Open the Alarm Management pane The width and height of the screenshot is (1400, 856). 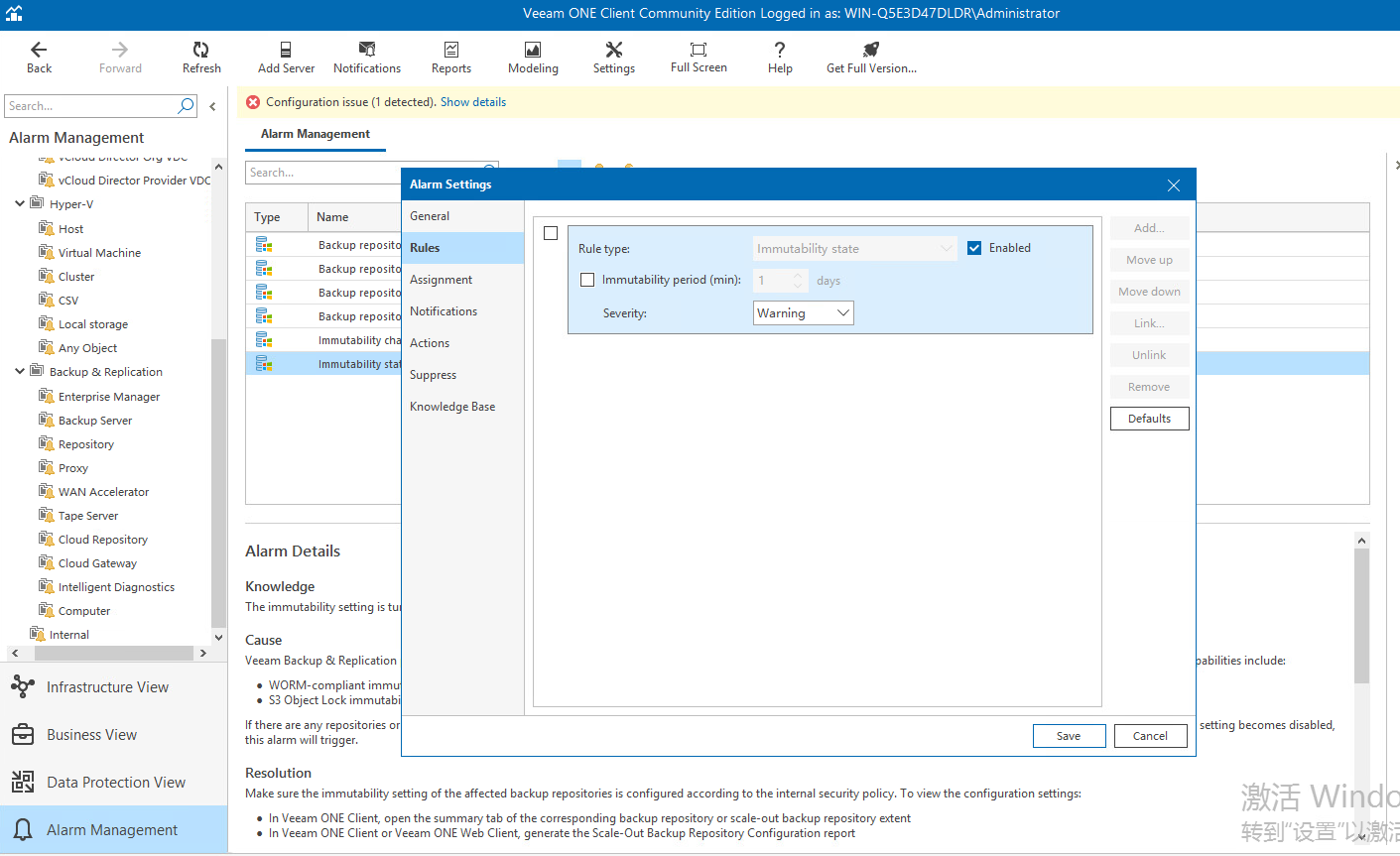(114, 829)
